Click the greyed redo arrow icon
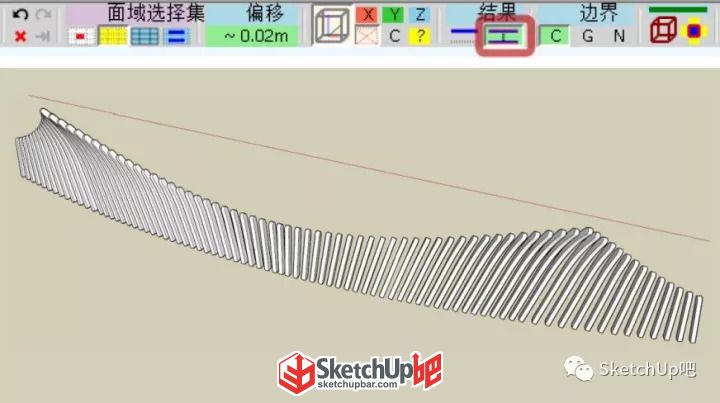Screen dimensions: 720x403 43,14
